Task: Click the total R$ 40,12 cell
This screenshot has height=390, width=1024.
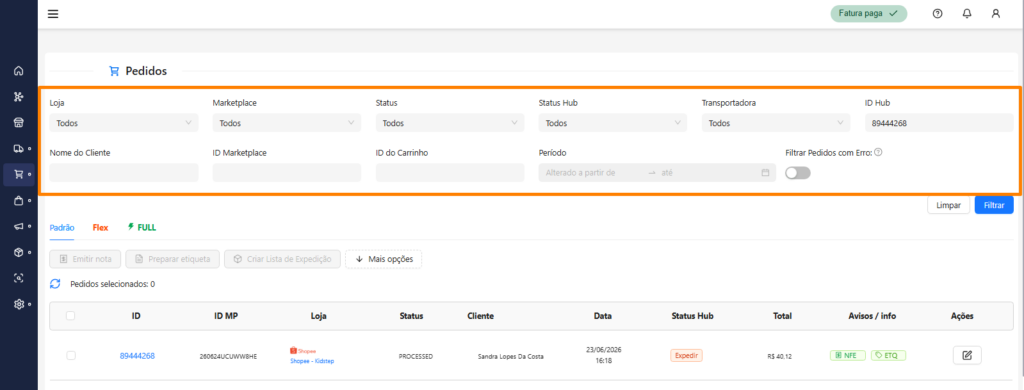Action: 780,357
